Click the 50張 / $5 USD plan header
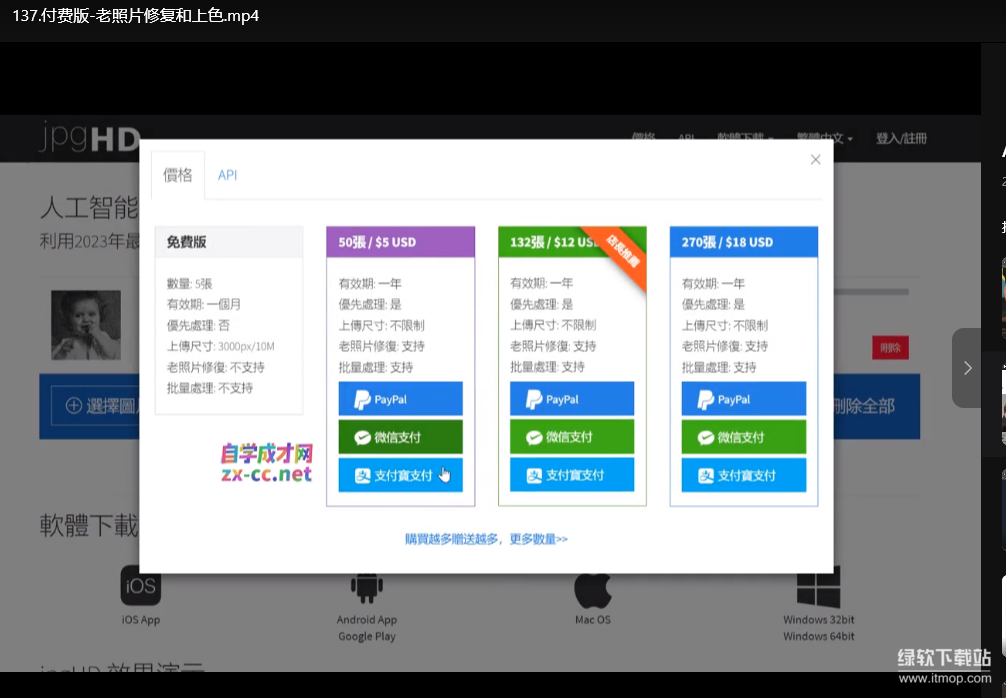 click(400, 242)
